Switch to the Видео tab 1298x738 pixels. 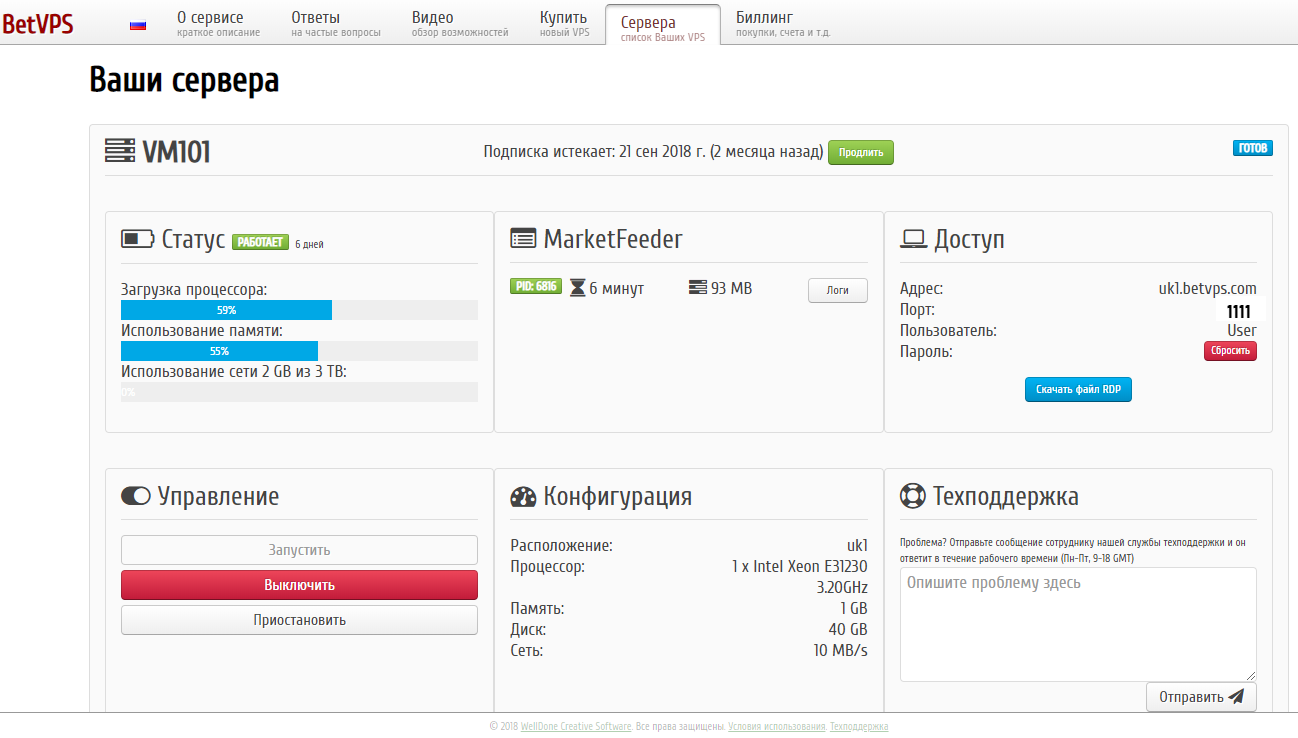click(460, 24)
